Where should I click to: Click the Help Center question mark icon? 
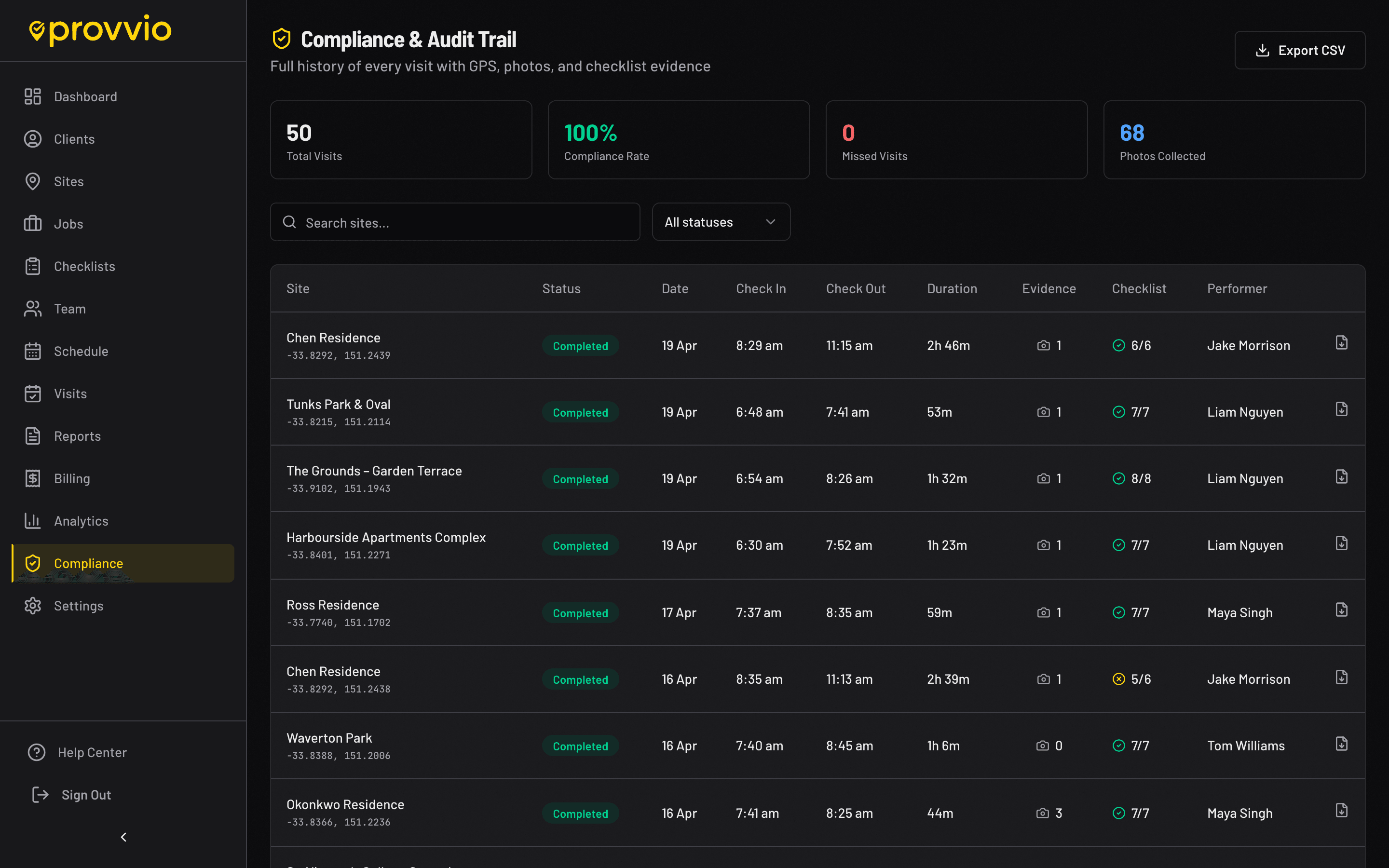(36, 752)
